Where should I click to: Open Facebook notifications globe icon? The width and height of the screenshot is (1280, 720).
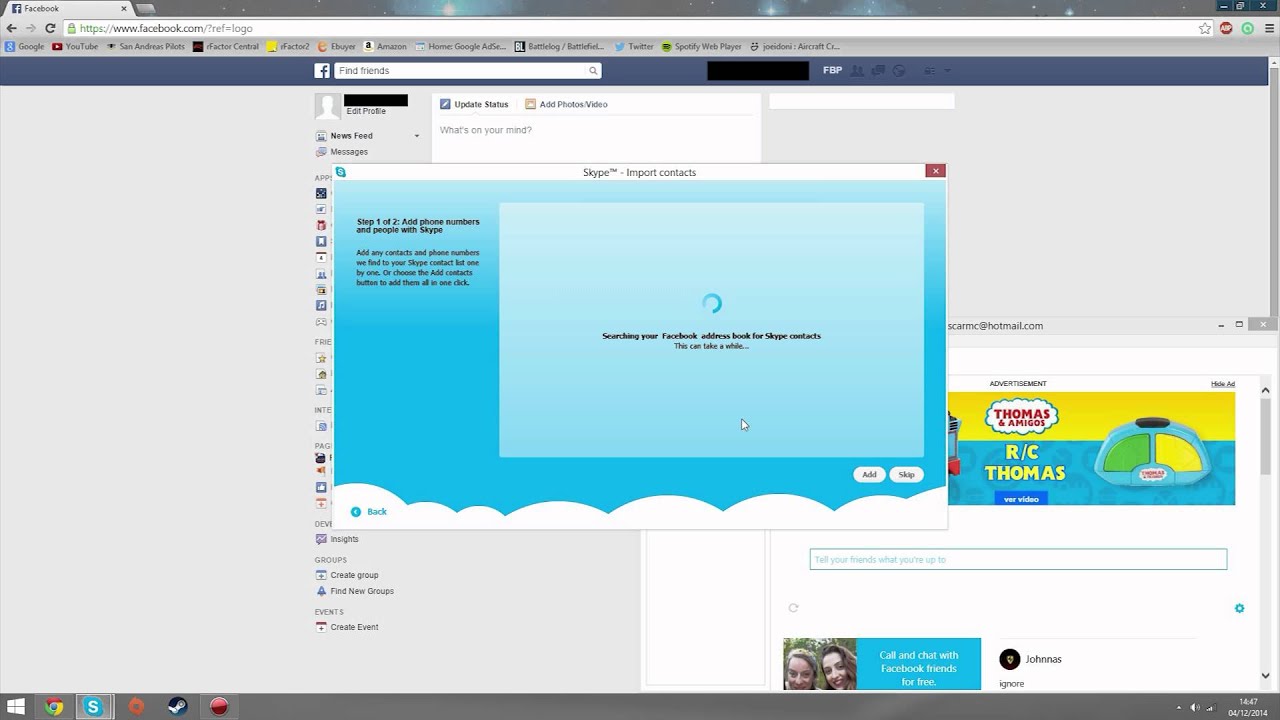click(898, 71)
